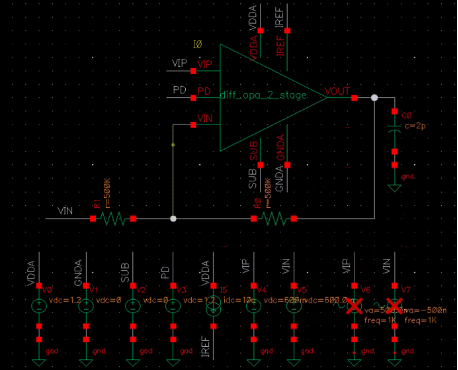Screen dimensions: 458x370
Task: Click the VIP input pin square
Action: 193,71
